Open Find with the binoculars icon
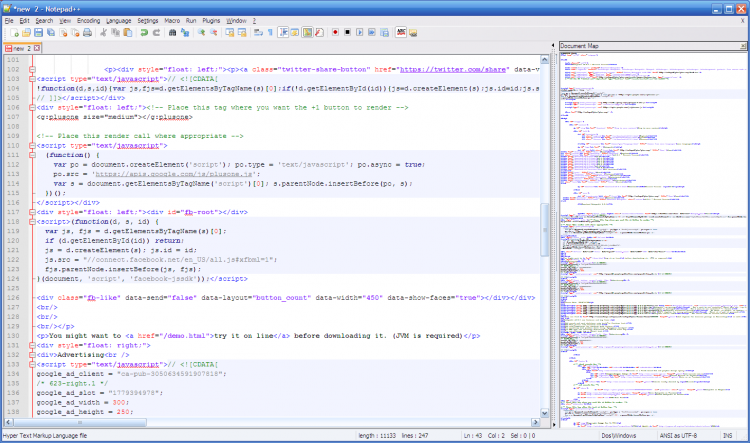The height and width of the screenshot is (443, 750). [173, 32]
